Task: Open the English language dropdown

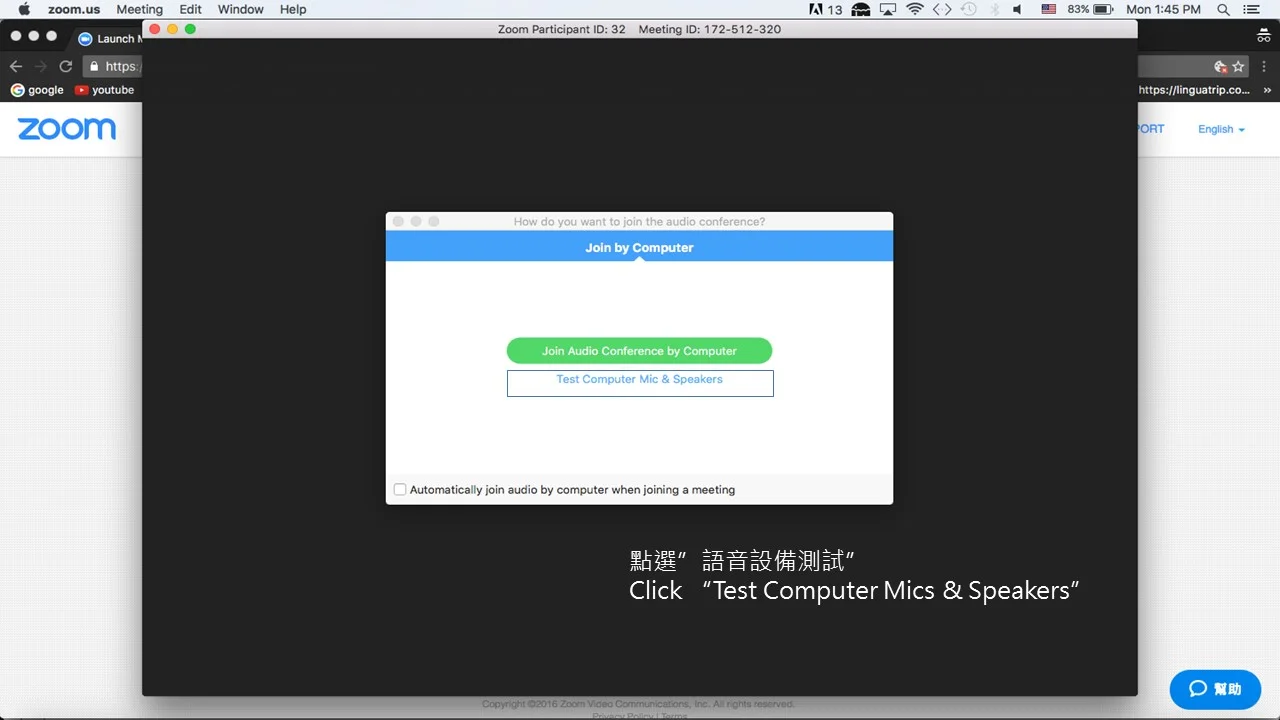Action: pos(1221,129)
